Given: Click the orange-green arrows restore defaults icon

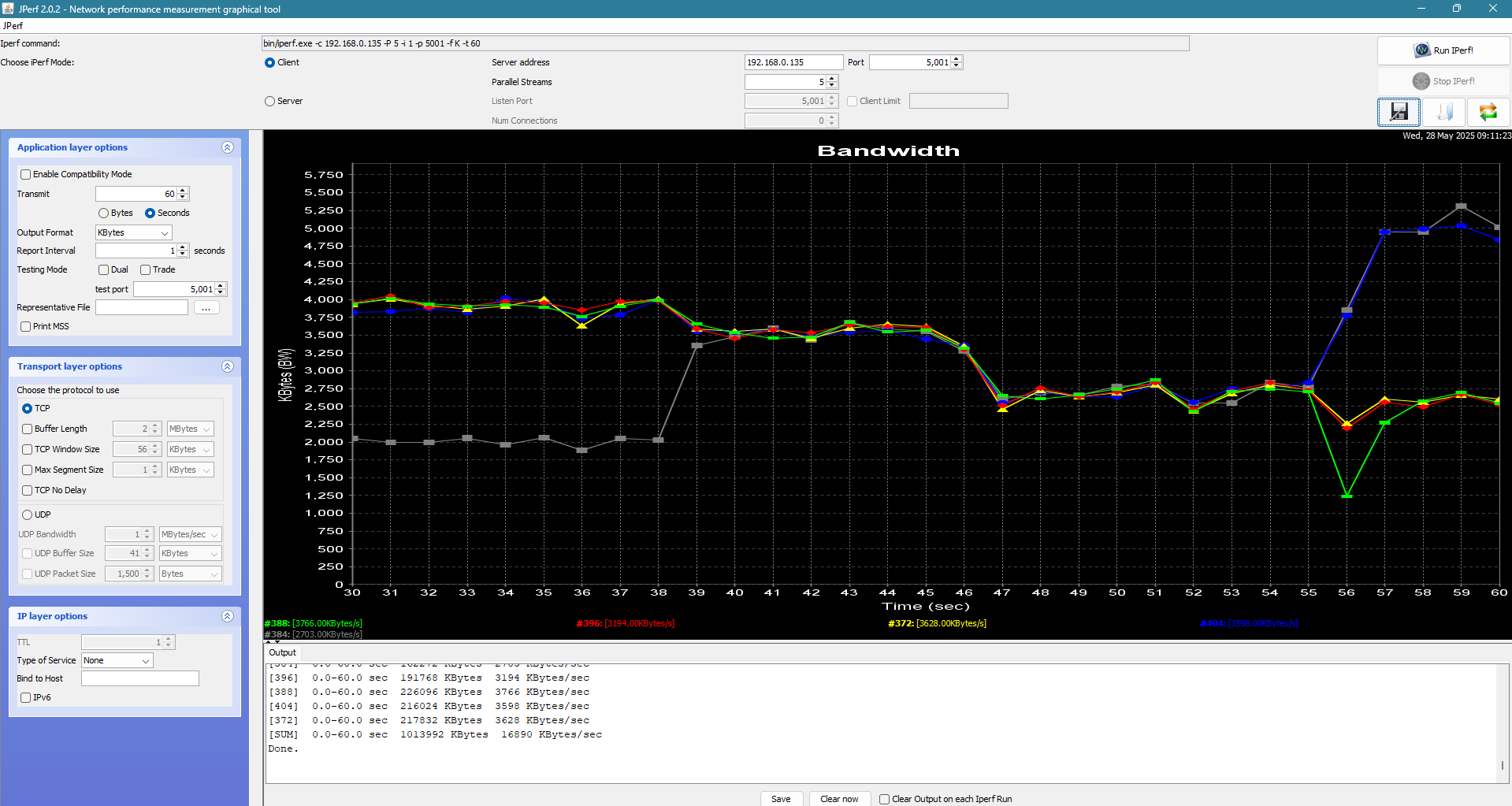Looking at the screenshot, I should point(1488,112).
